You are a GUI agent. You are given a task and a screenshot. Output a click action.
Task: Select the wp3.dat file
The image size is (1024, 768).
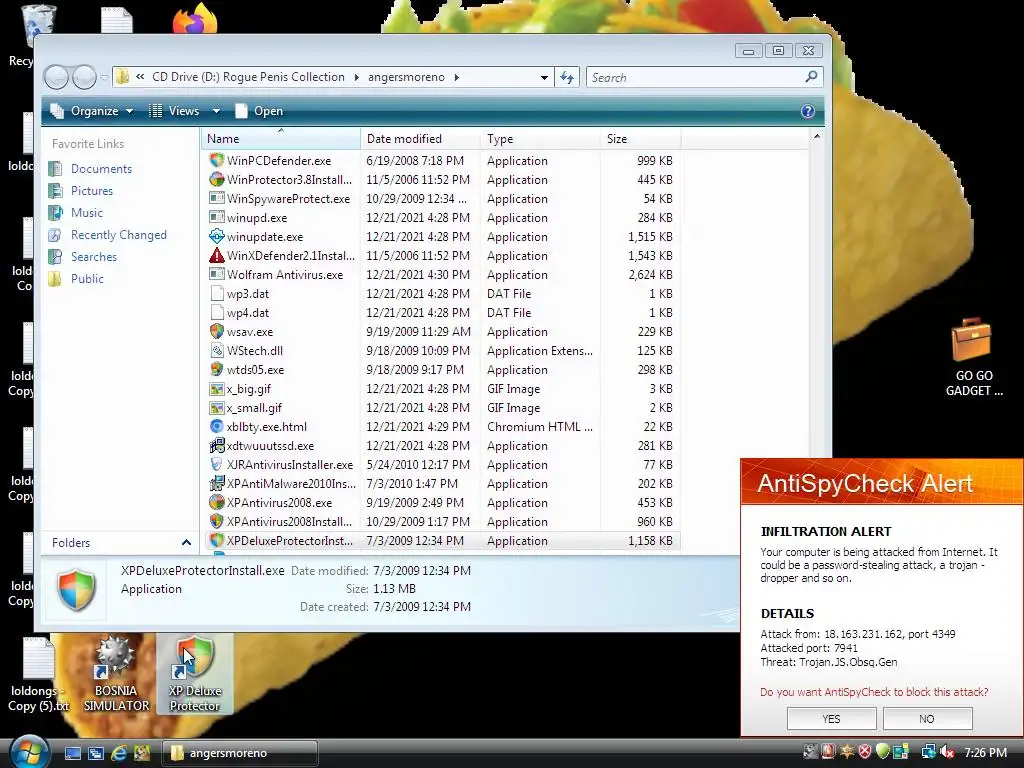pyautogui.click(x=248, y=293)
